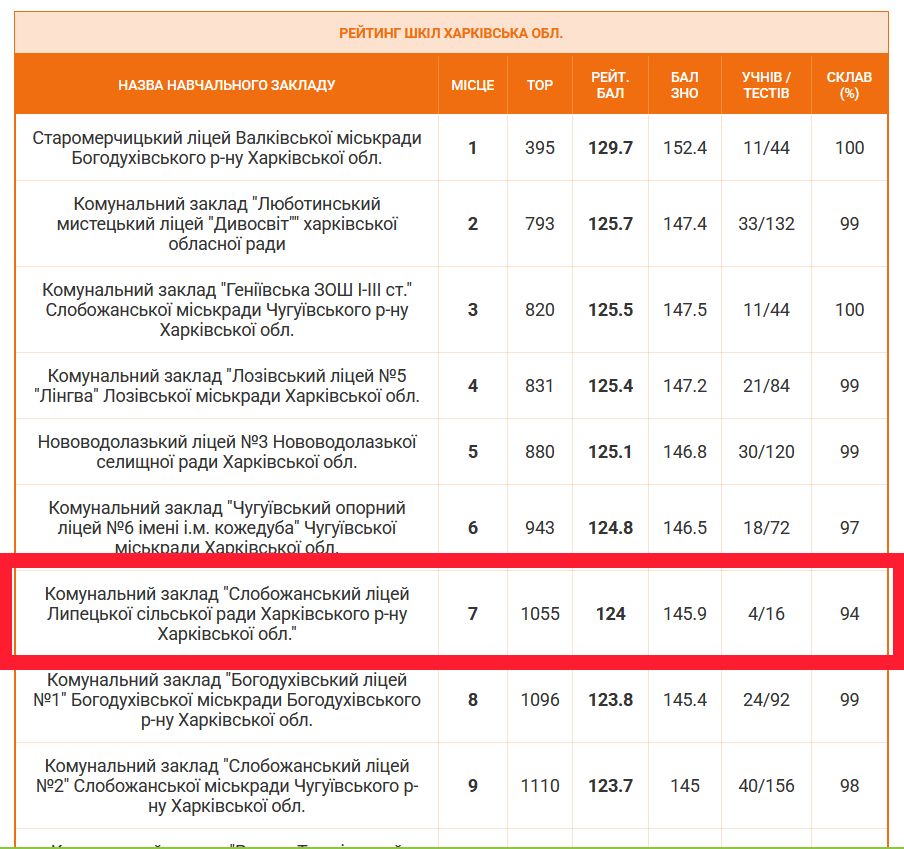Click the 'TOP' column header
Viewport: 904px width, 849px height.
click(540, 85)
